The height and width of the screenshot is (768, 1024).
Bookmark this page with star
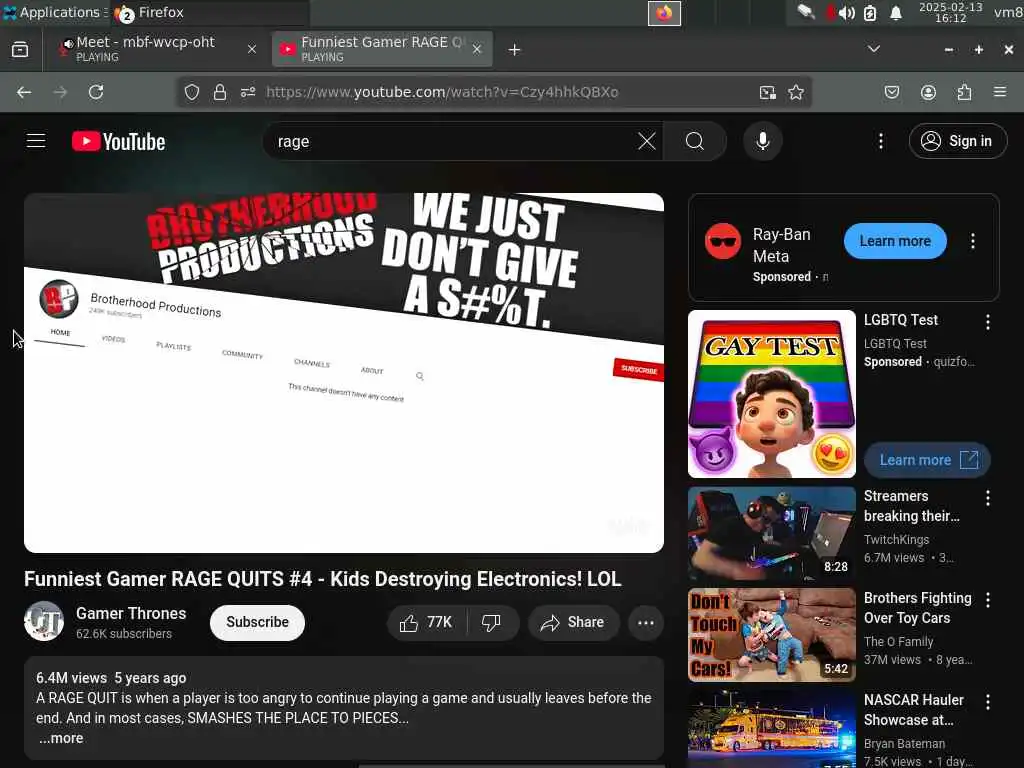pos(795,92)
